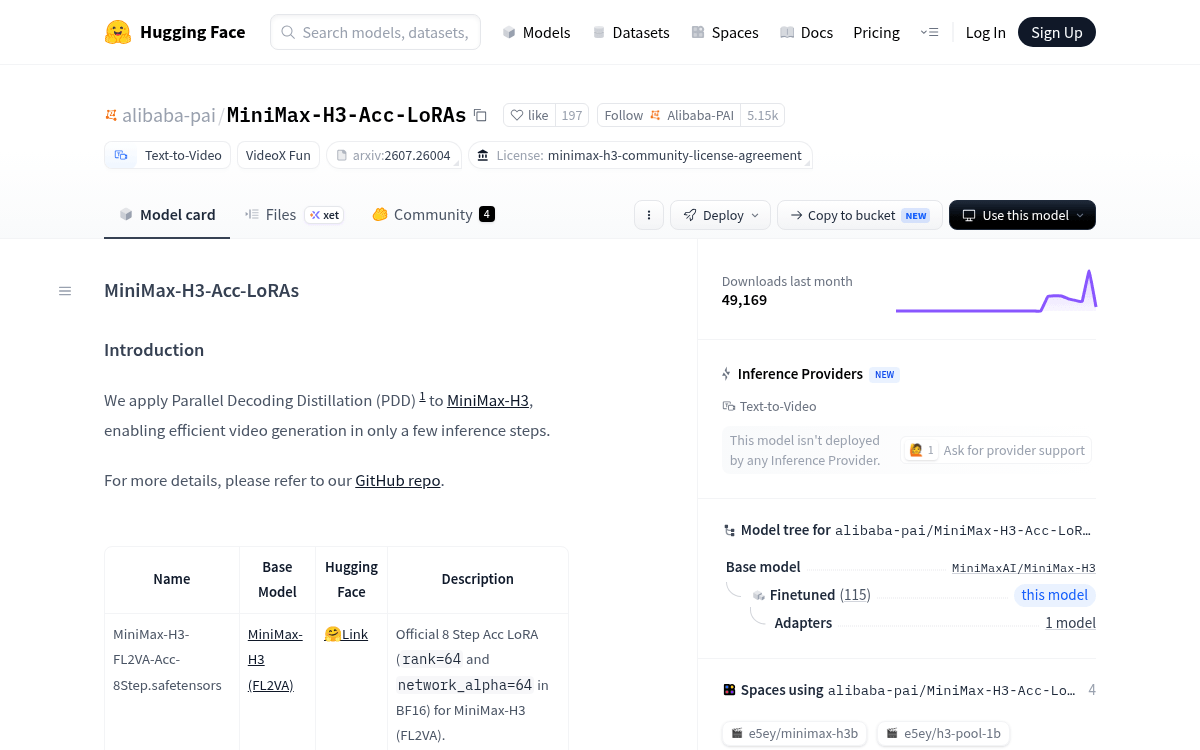The height and width of the screenshot is (750, 1200).
Task: Expand the Deploy dropdown
Action: coord(721,215)
